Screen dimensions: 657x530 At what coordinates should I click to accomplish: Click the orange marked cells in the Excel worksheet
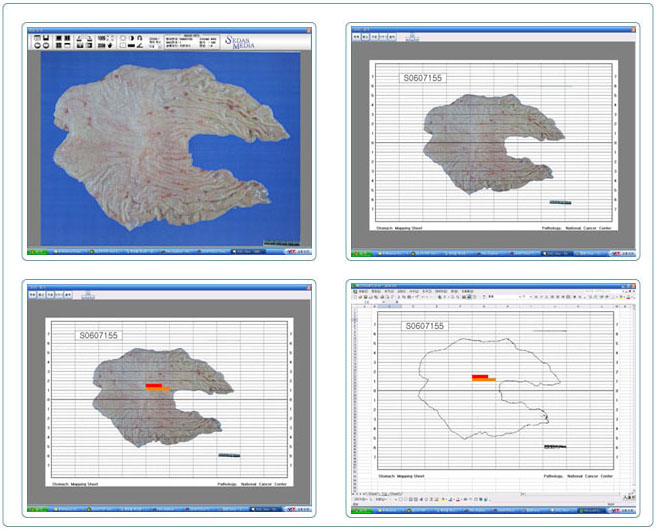click(484, 380)
